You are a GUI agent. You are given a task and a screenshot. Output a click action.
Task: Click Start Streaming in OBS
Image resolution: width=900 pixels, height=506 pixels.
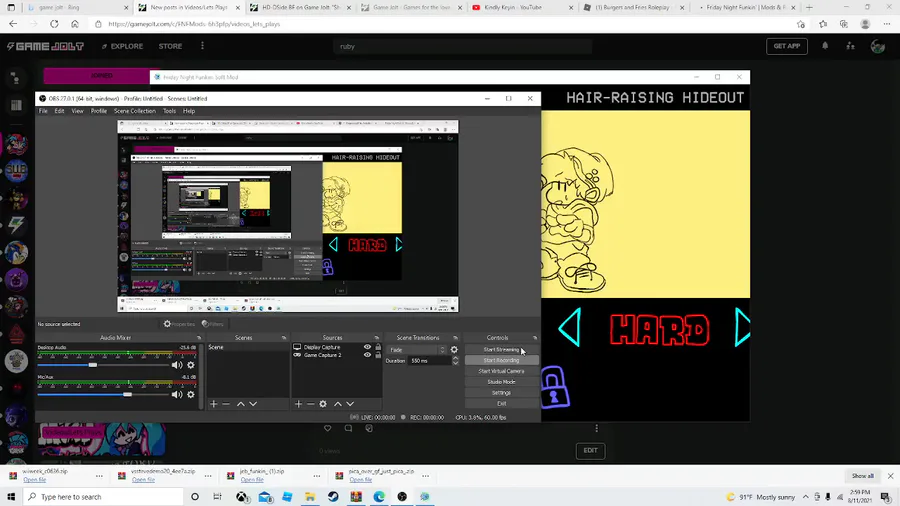501,349
